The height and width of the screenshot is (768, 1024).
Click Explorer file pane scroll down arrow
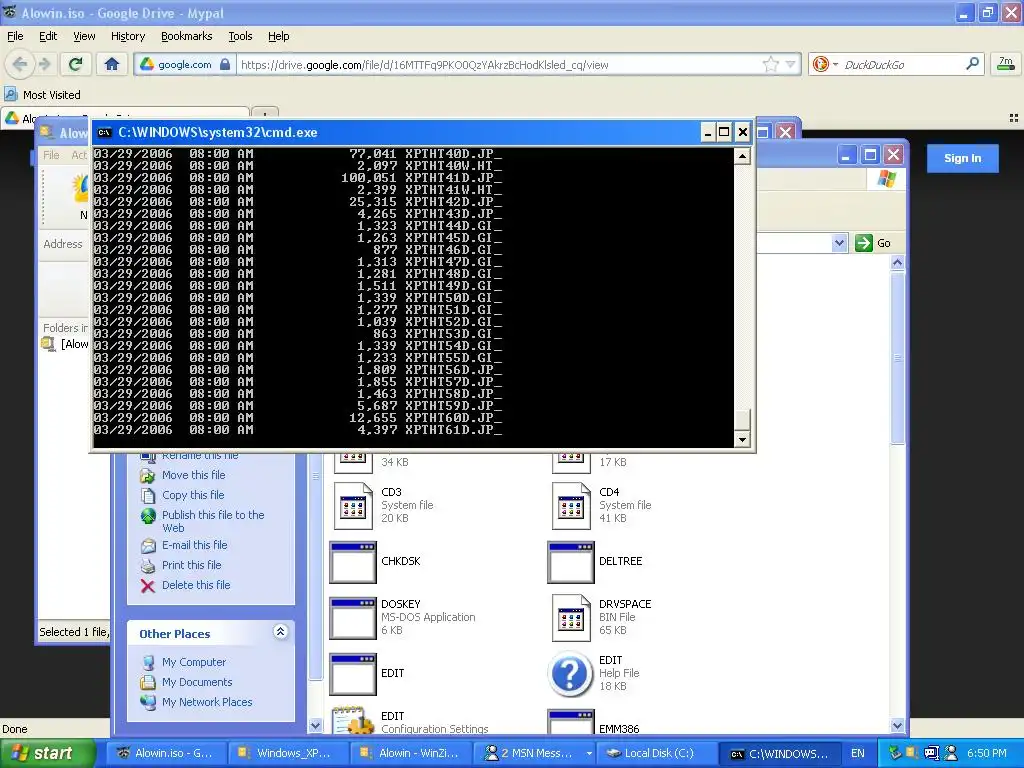click(897, 725)
